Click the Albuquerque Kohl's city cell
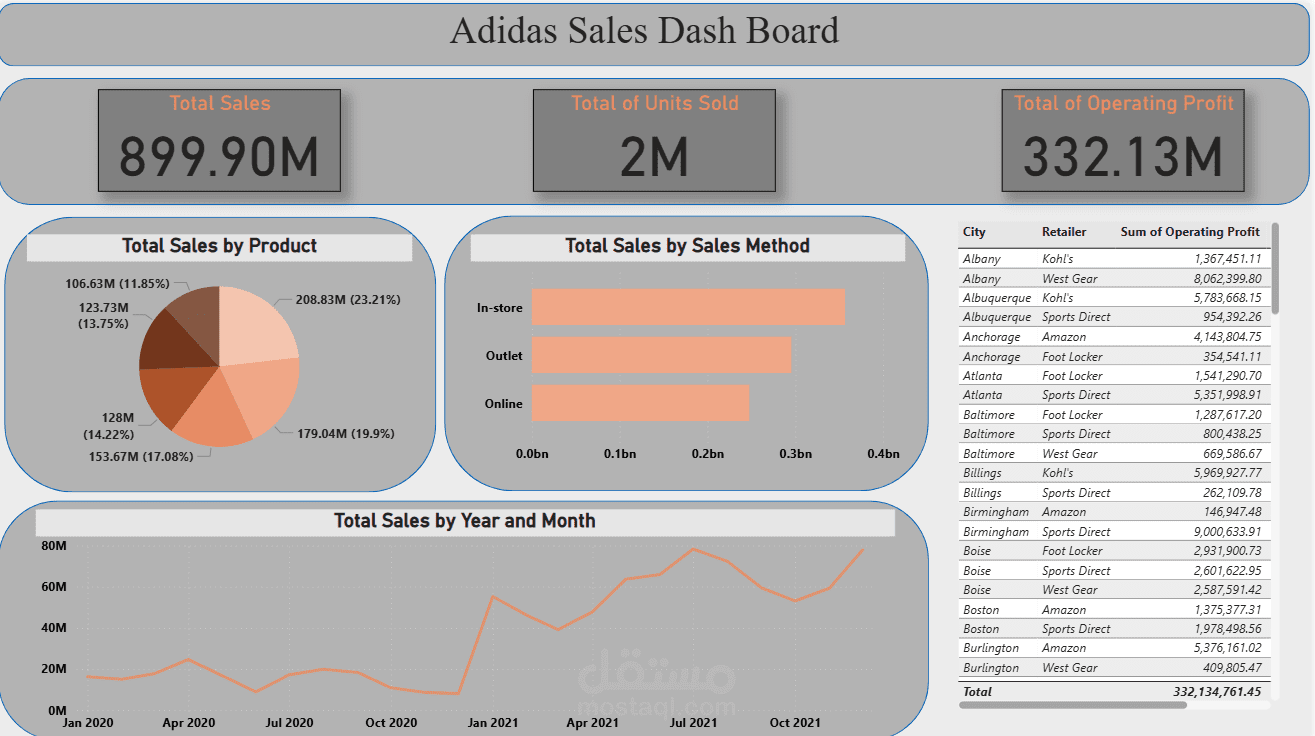Image resolution: width=1315 pixels, height=736 pixels. (x=996, y=298)
